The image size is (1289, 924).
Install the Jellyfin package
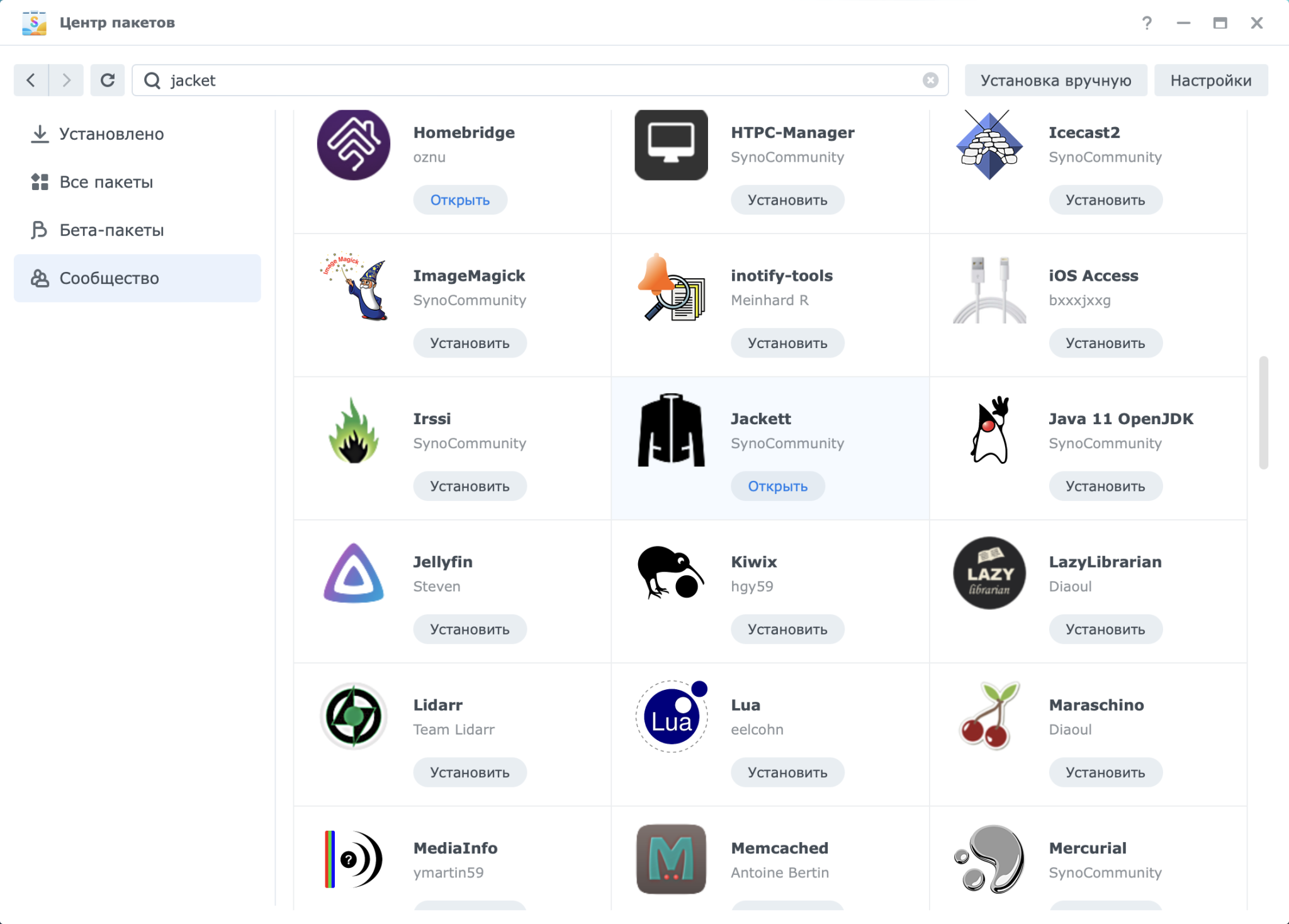coord(469,629)
